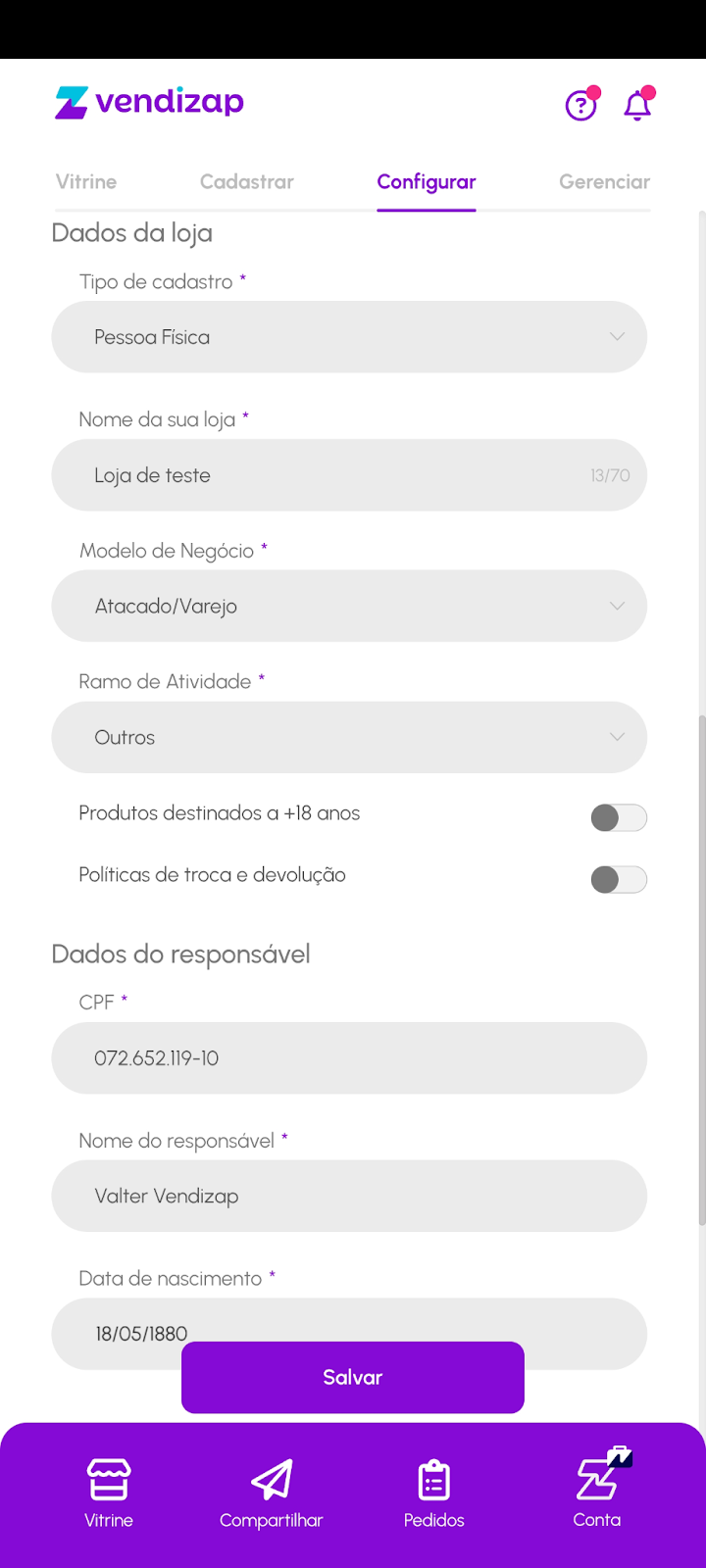Screen dimensions: 706x1568
Task: Switch to the Gerenciar tab
Action: tap(604, 182)
